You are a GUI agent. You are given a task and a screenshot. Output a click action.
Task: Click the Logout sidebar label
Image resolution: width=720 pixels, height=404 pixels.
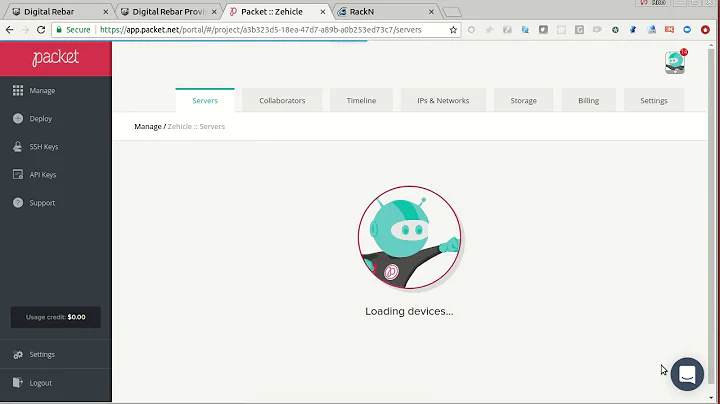[40, 383]
